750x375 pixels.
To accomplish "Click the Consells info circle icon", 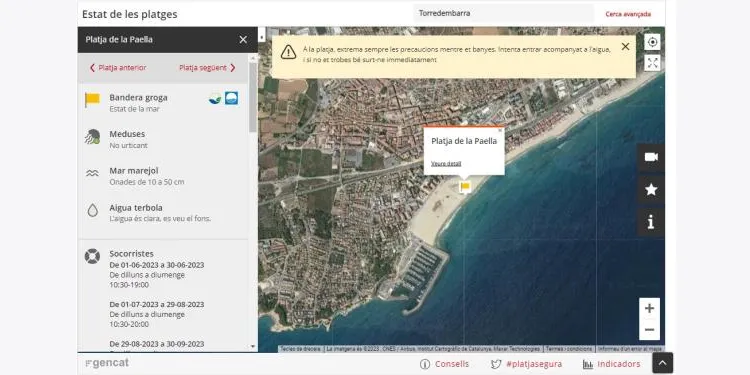I will 425,364.
